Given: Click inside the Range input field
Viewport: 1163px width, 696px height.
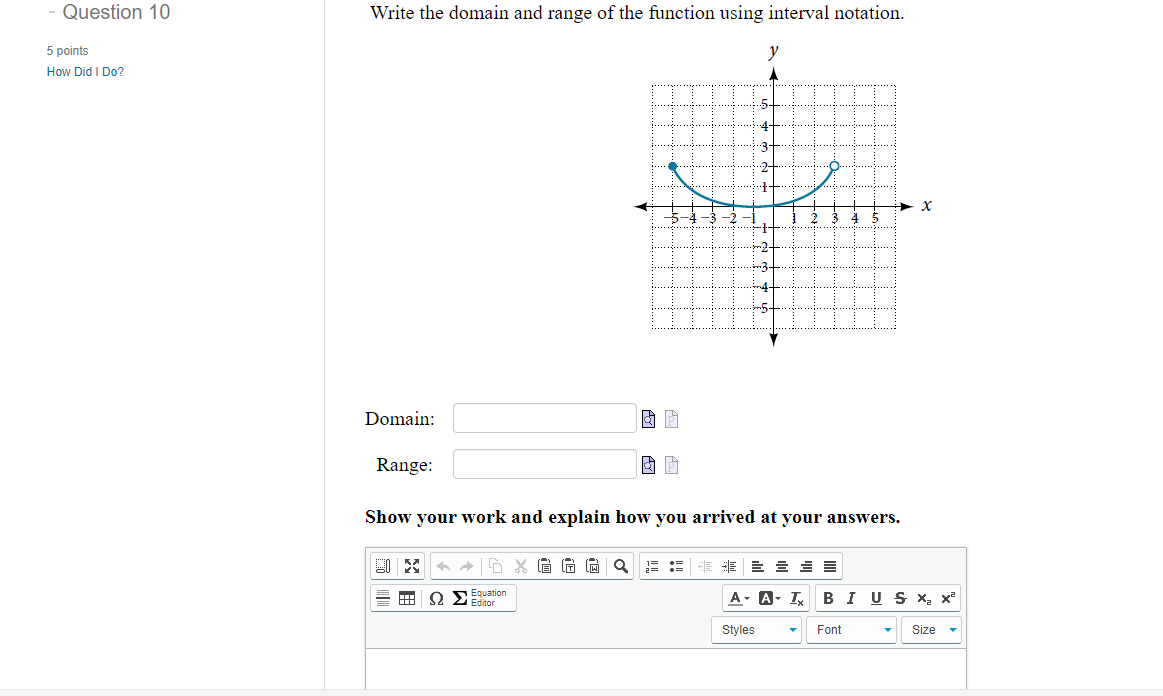Looking at the screenshot, I should tap(545, 464).
